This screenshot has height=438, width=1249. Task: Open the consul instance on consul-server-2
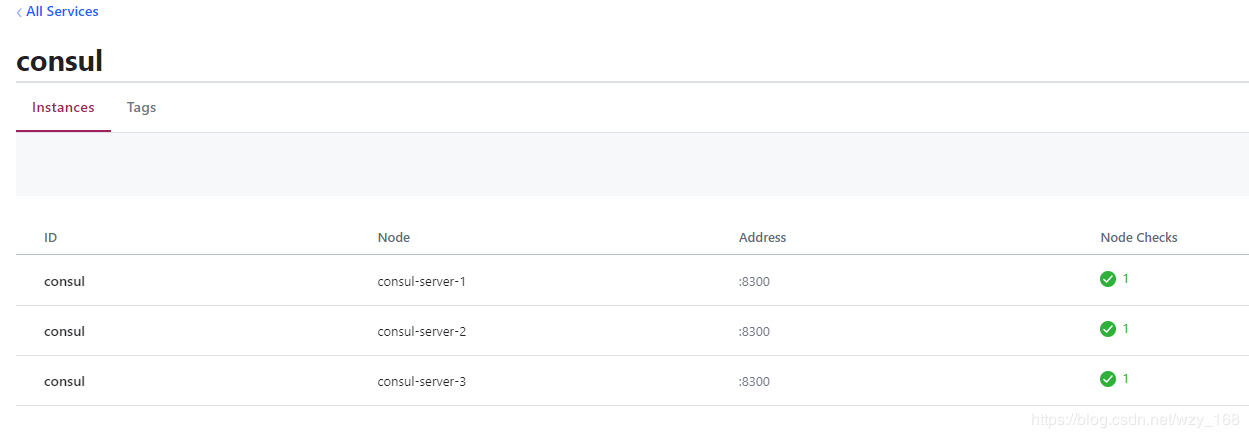[x=64, y=331]
